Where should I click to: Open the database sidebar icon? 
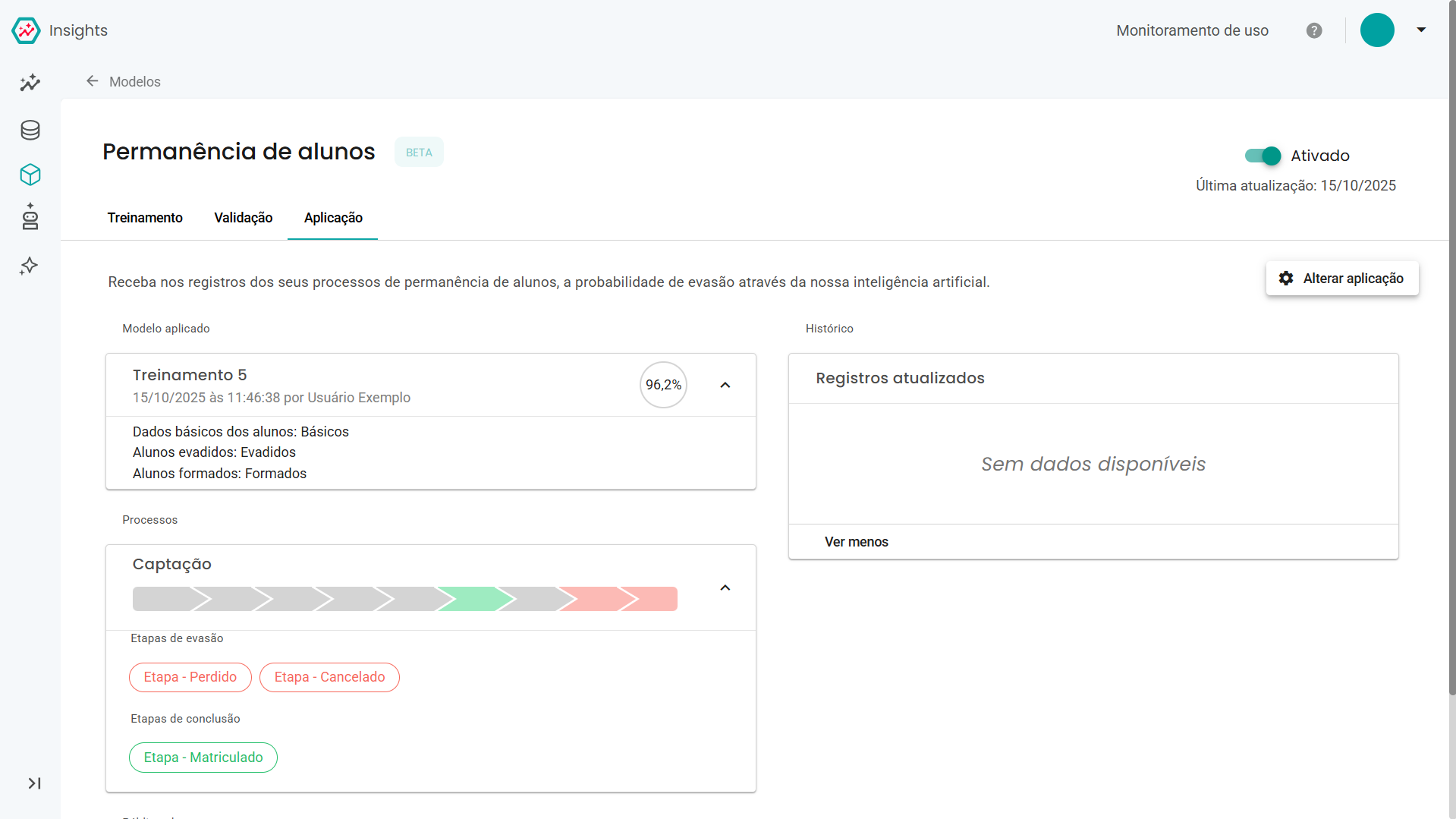[30, 130]
